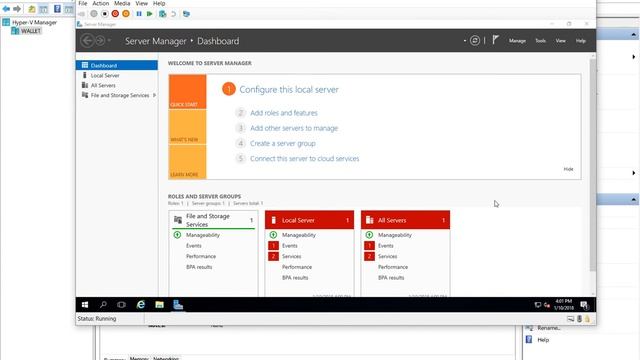This screenshot has height=360, width=640.
Task: Click Hyper-V Manager show/hide console tree icon
Action: pos(43,9)
